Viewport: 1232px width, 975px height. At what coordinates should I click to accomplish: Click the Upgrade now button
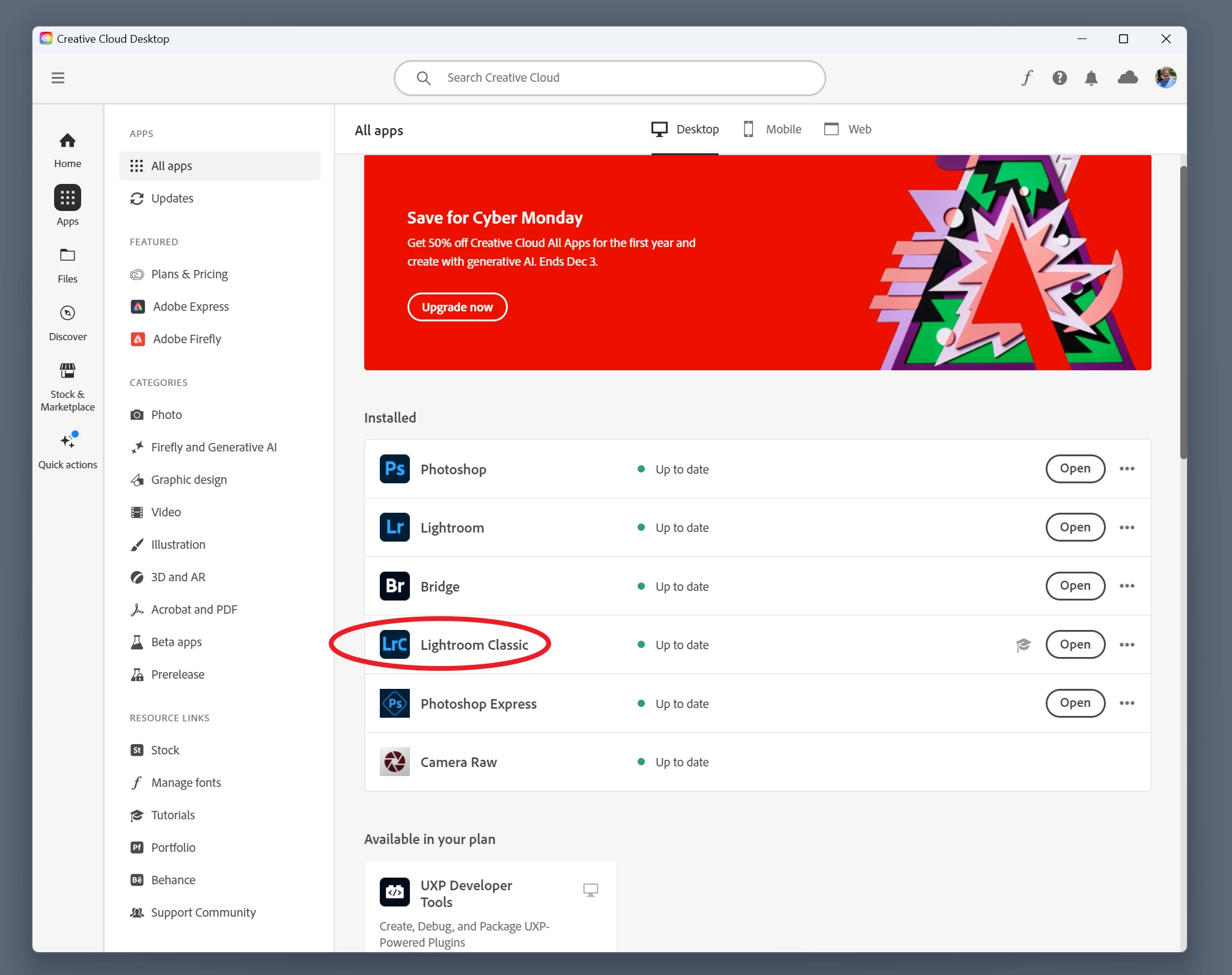point(457,307)
